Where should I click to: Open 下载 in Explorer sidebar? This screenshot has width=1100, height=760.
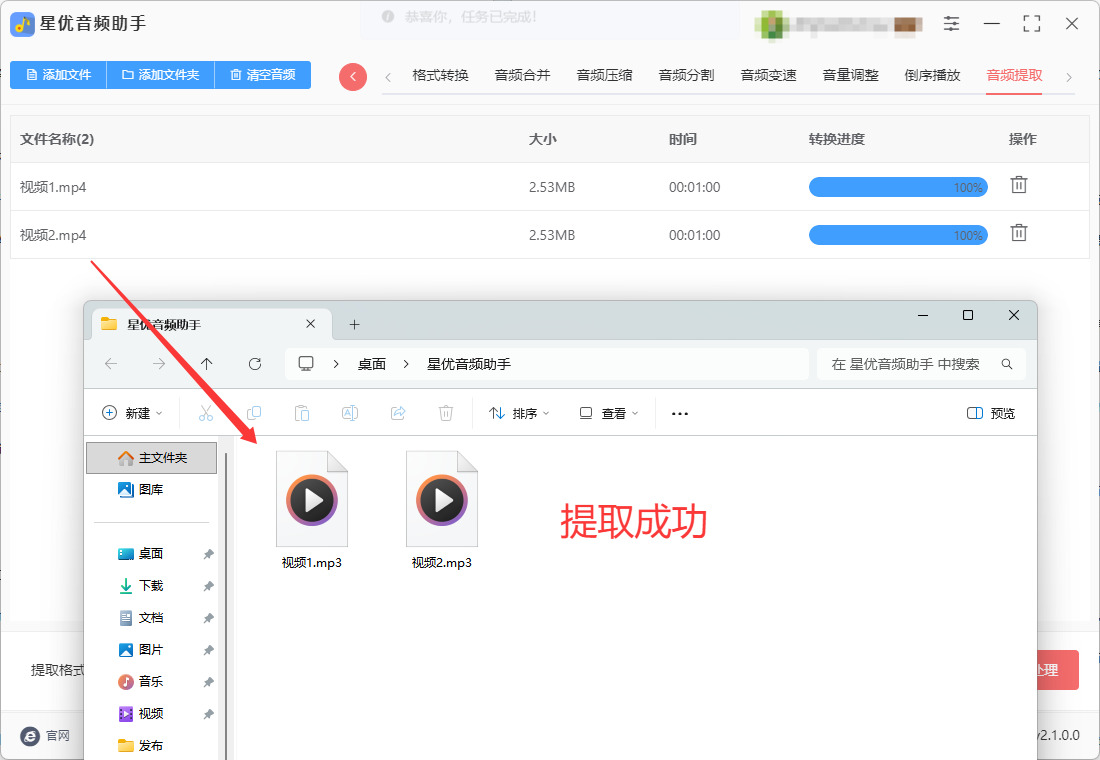[x=152, y=585]
